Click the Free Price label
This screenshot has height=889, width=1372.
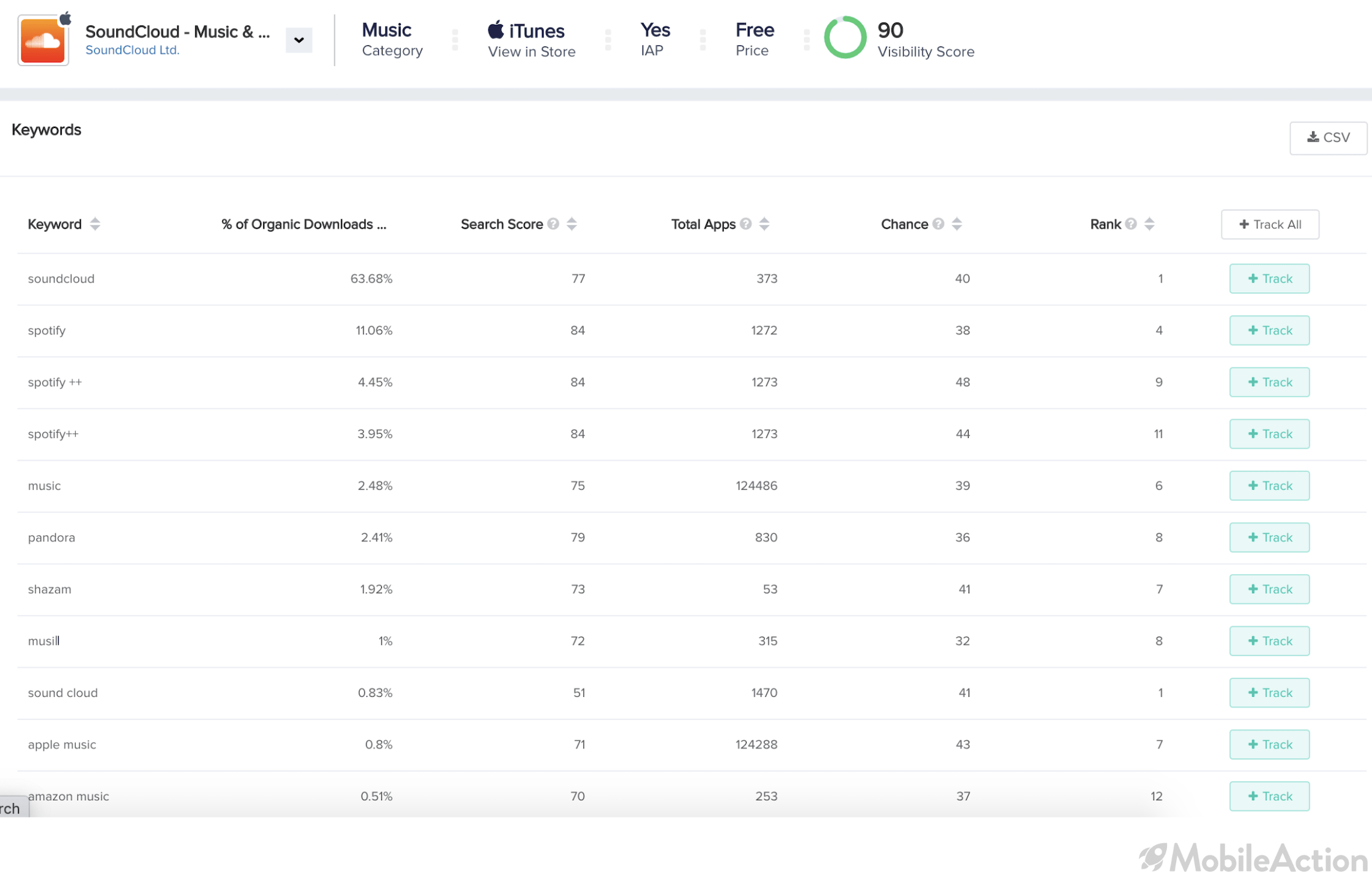[755, 39]
